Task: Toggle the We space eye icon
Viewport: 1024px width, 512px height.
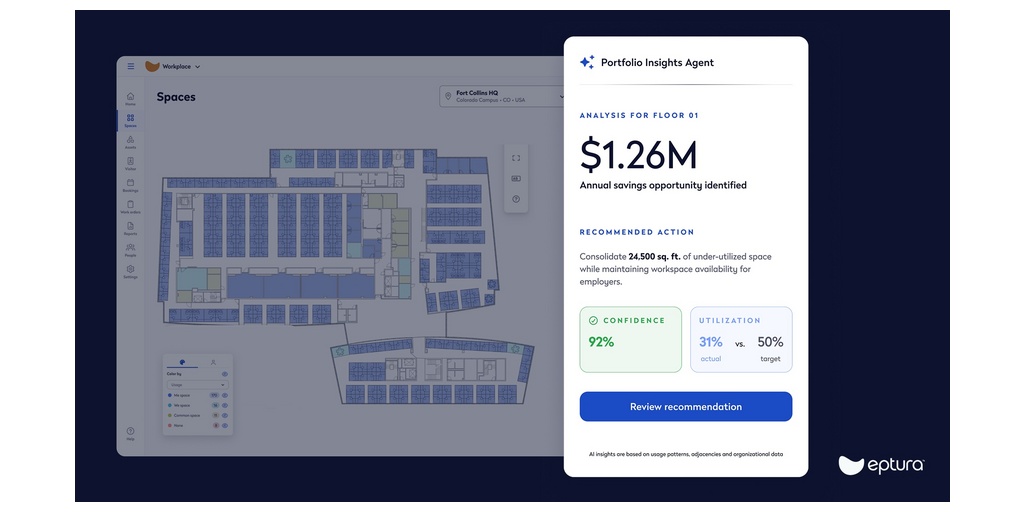Action: (x=225, y=406)
